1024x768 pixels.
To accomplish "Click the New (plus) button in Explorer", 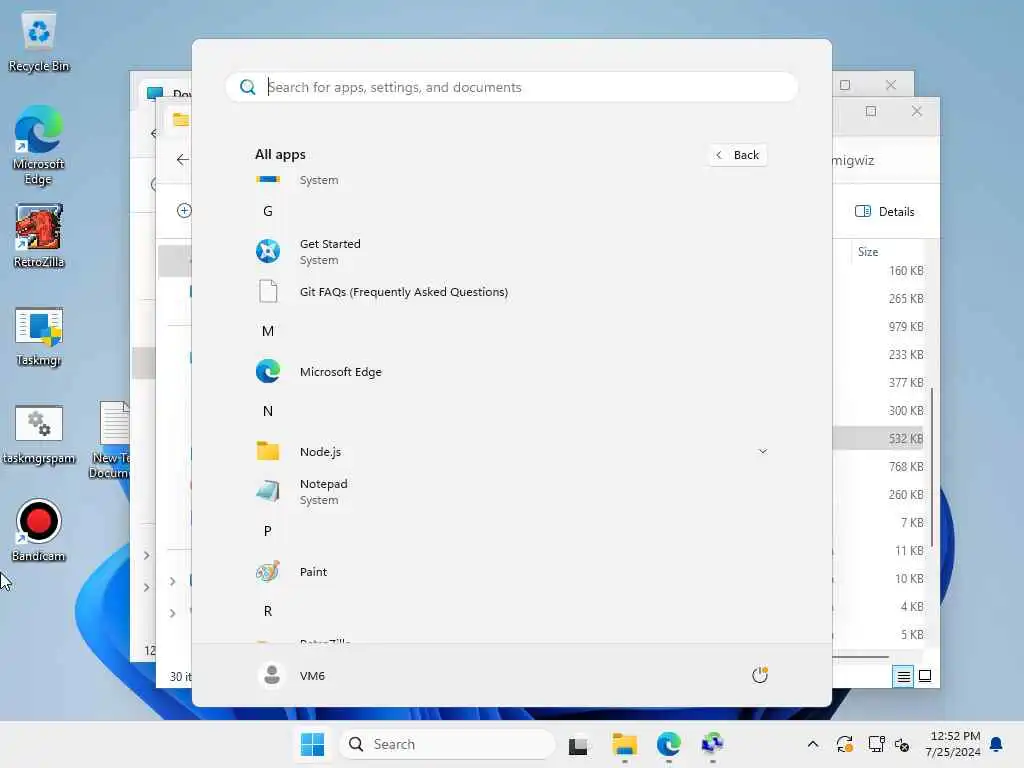I will (x=184, y=210).
